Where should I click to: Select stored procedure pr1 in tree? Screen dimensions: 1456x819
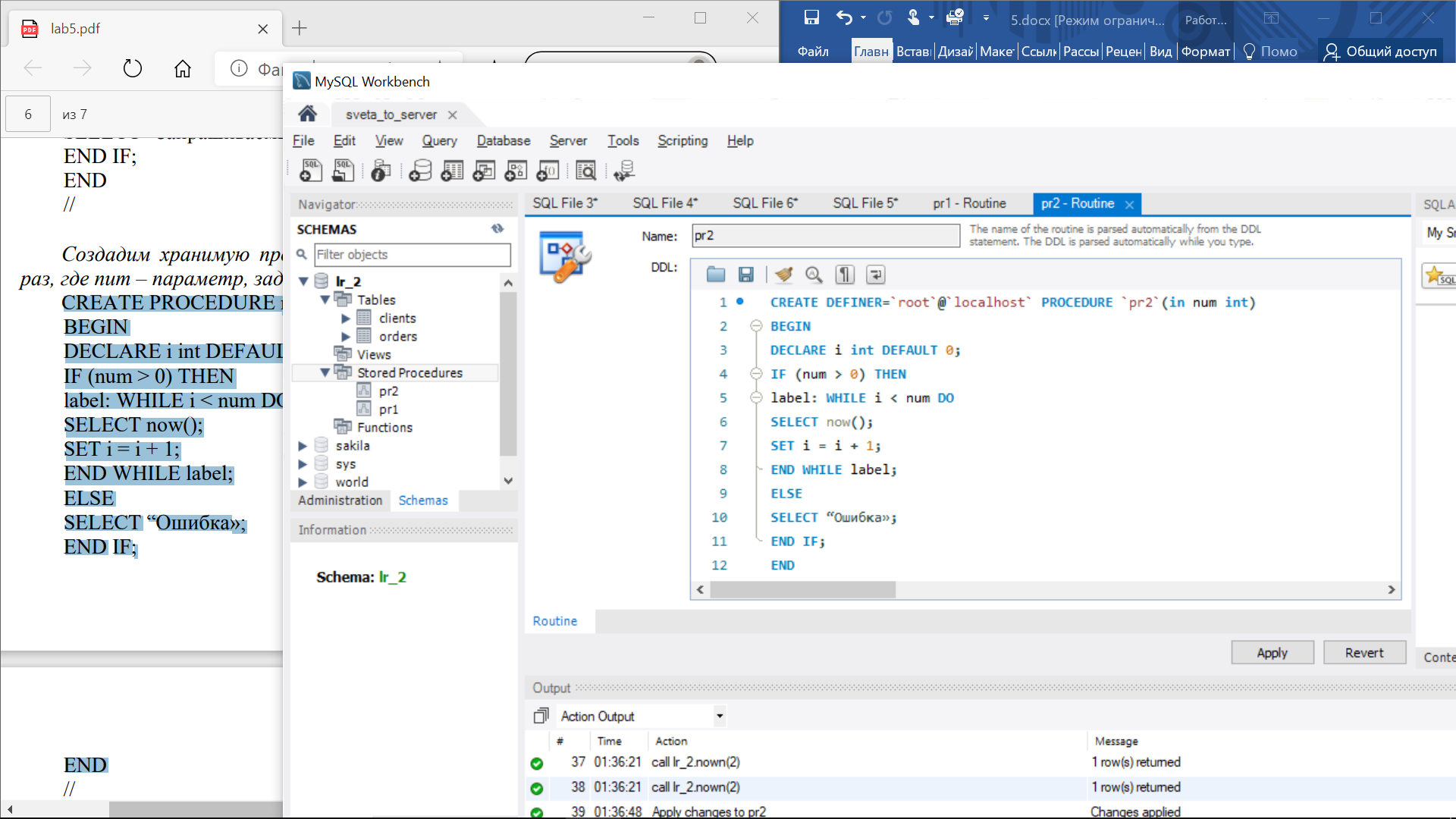pos(388,409)
